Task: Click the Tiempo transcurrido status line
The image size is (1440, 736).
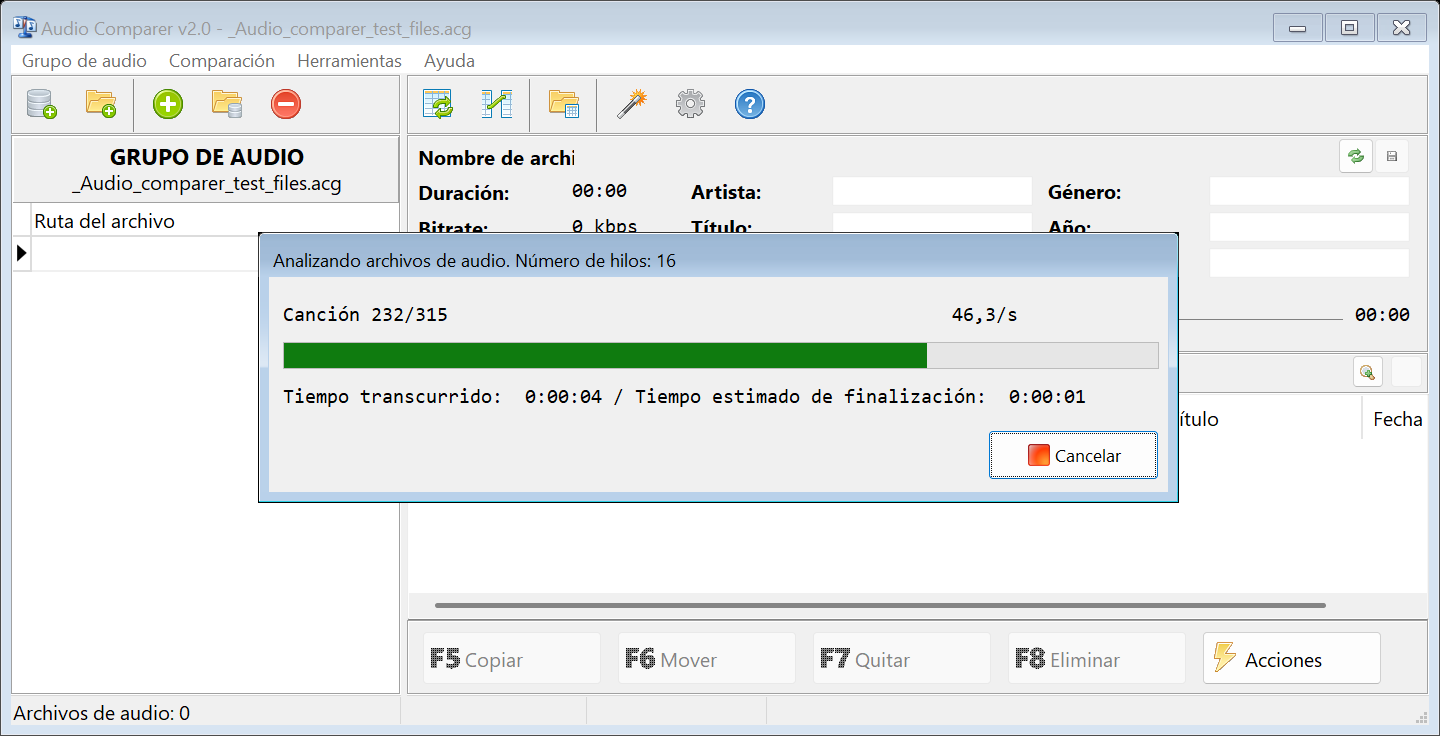Action: pyautogui.click(x=684, y=397)
